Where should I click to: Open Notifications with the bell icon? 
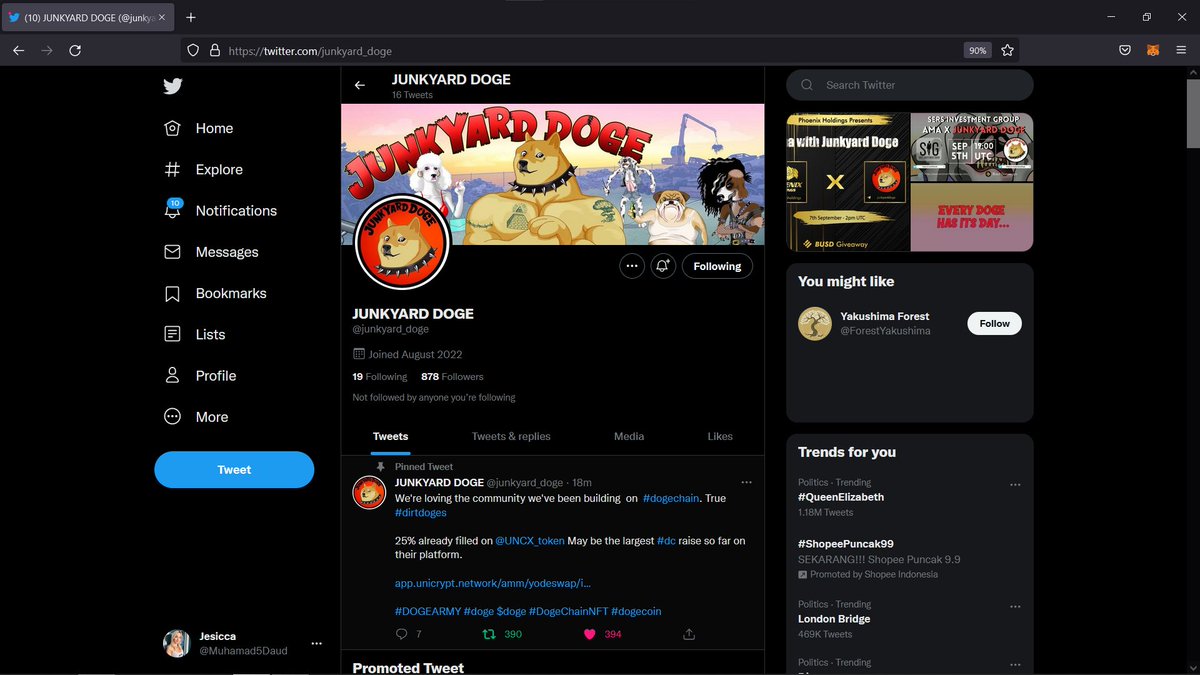click(220, 210)
